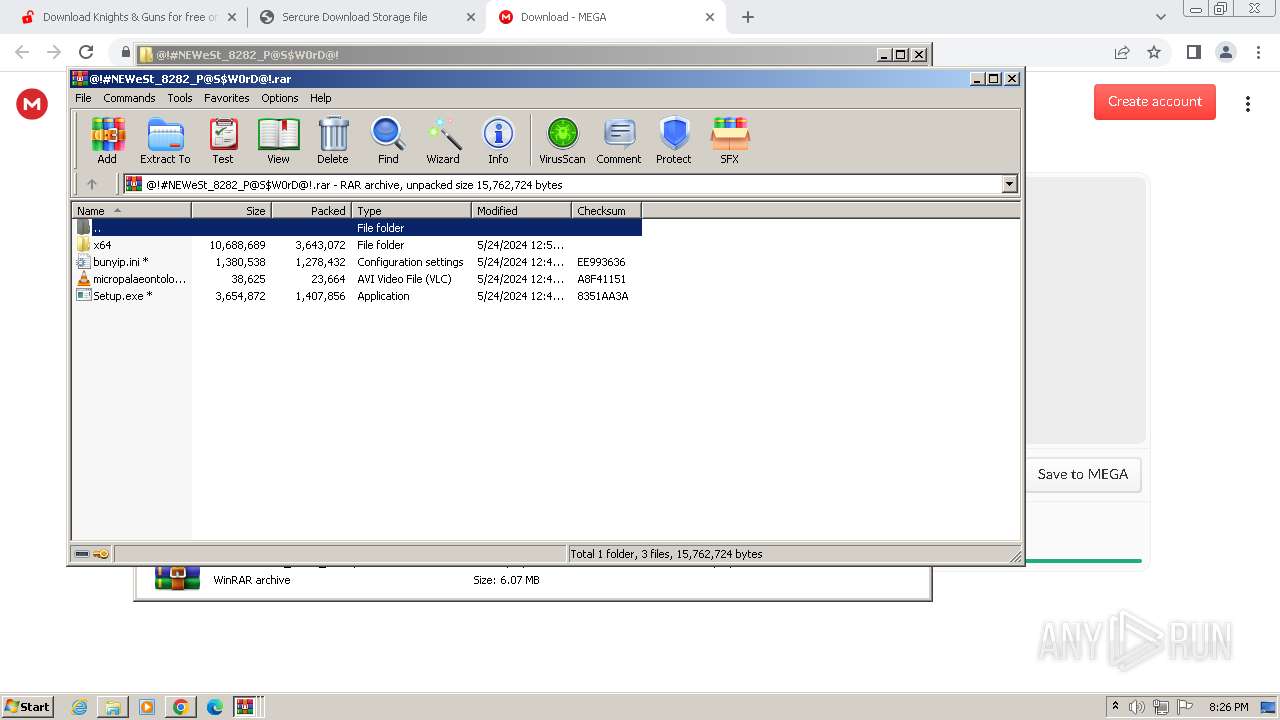Viewport: 1280px width, 720px height.
Task: Sort by Type column header
Action: [412, 210]
